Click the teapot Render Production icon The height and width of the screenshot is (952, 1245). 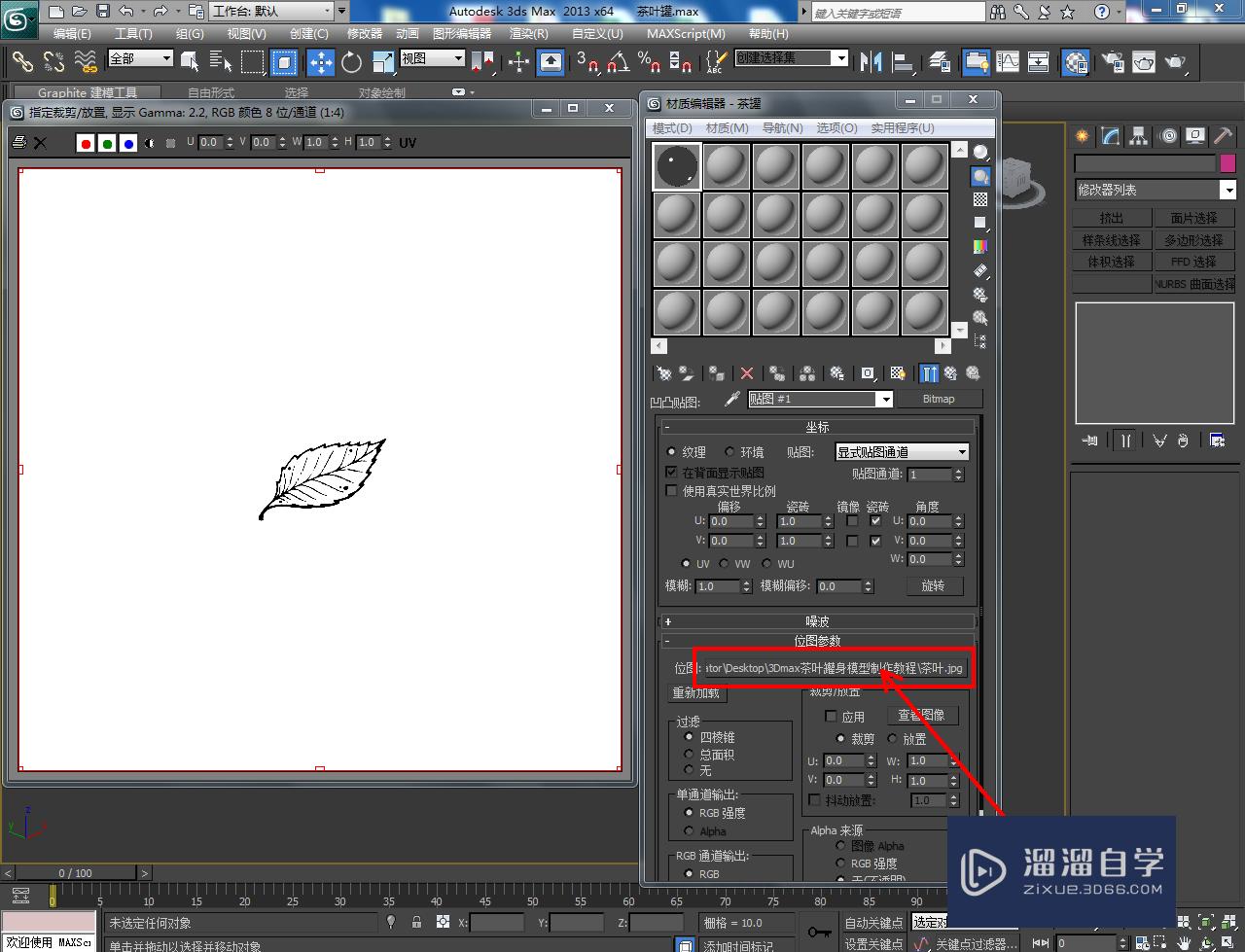pyautogui.click(x=1176, y=62)
